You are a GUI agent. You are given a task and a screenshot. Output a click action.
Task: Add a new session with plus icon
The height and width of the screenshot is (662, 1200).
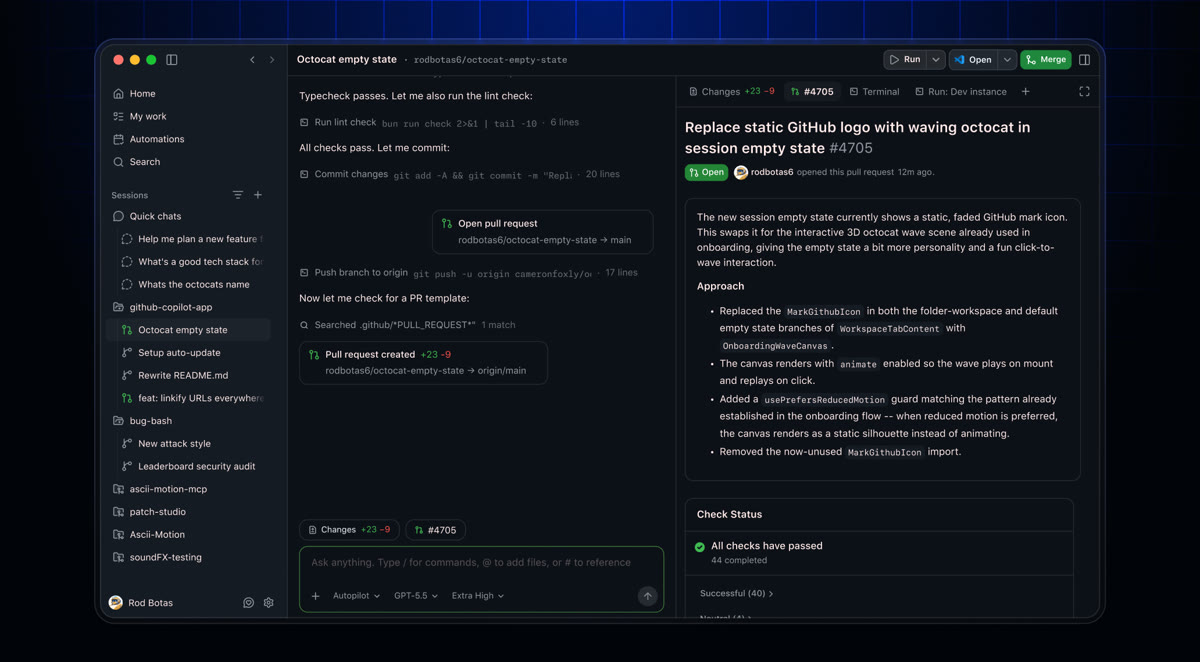pyautogui.click(x=258, y=195)
